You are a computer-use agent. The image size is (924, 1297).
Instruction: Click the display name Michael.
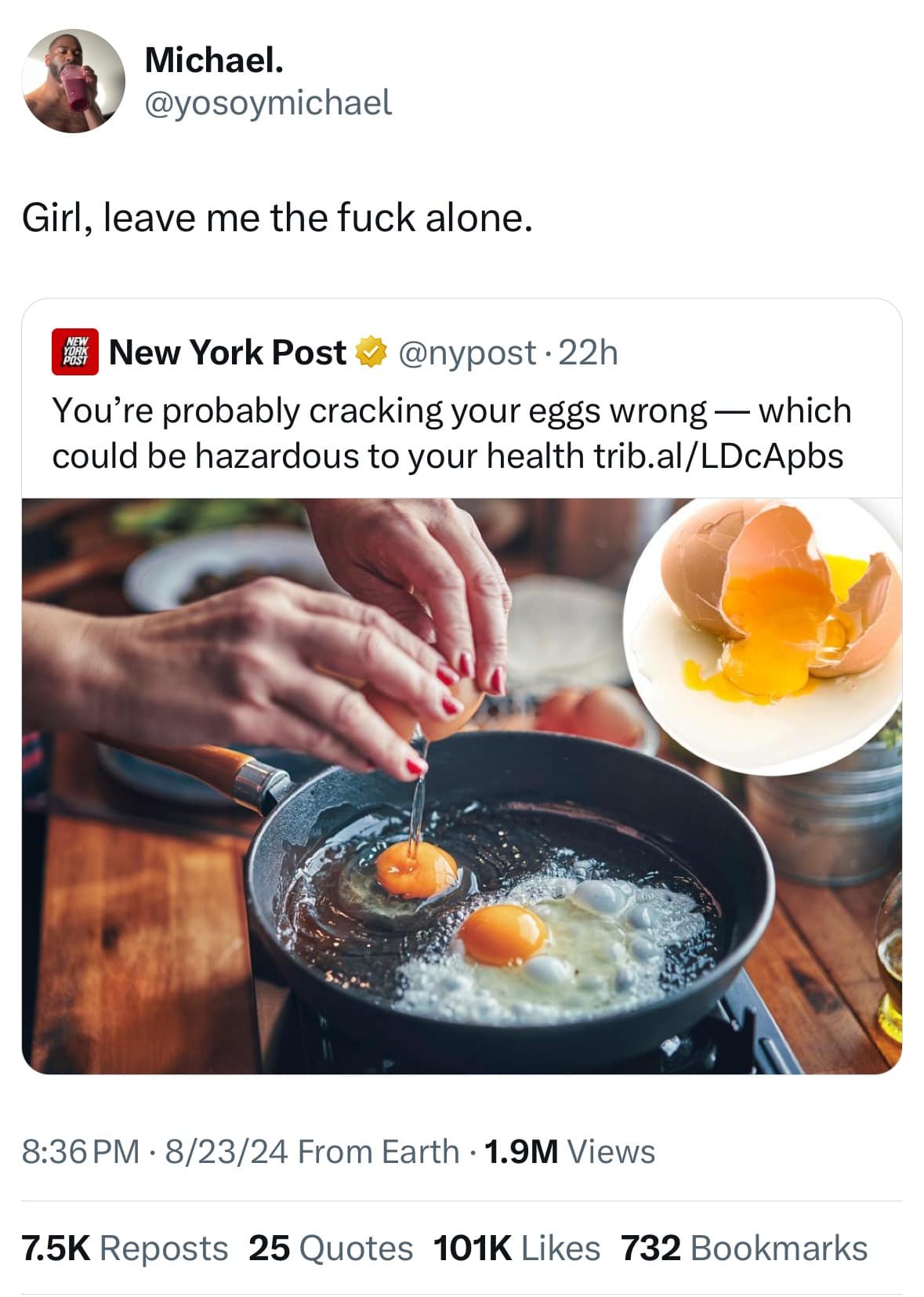(214, 60)
